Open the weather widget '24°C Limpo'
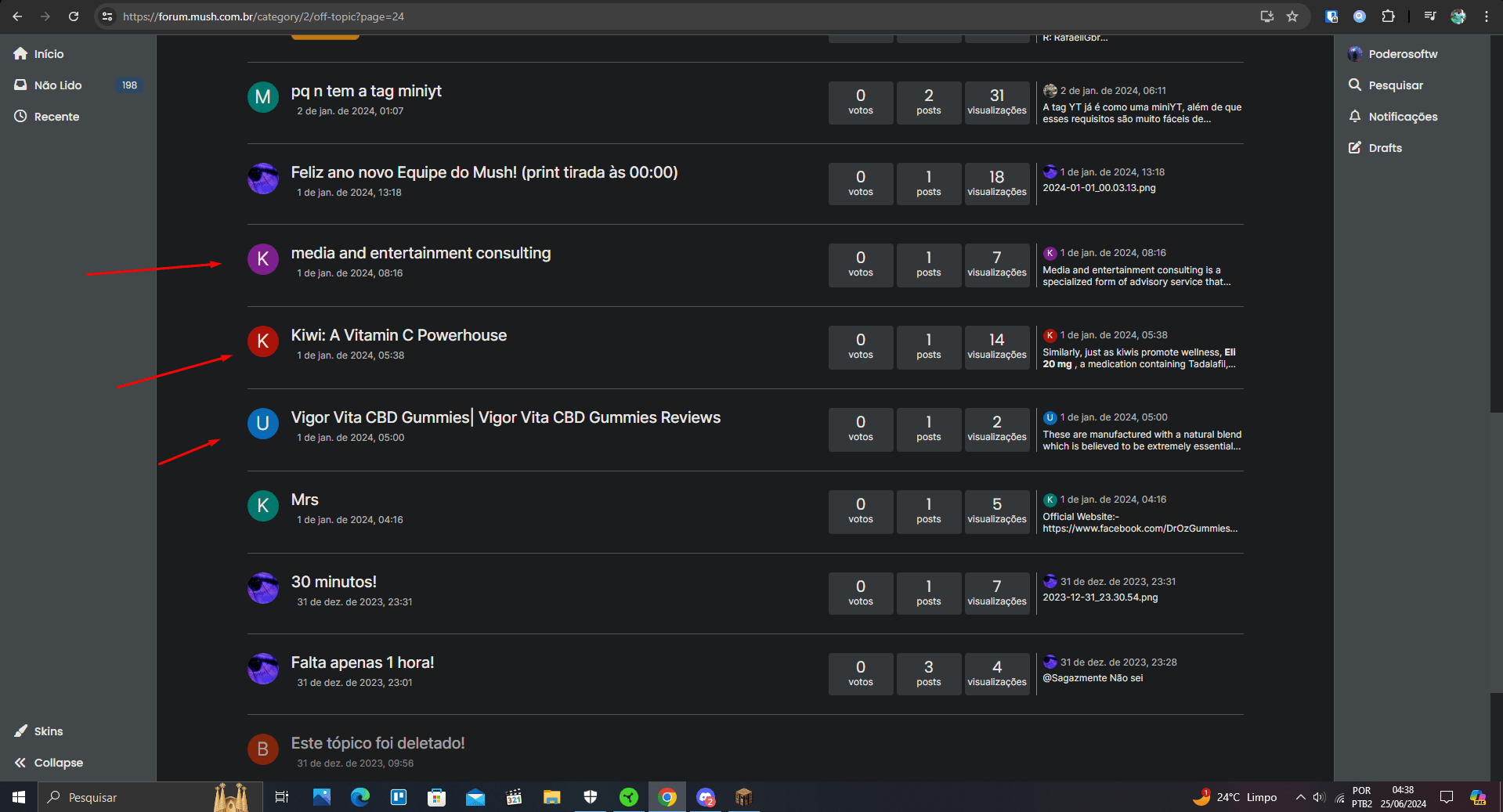The height and width of the screenshot is (812, 1503). [x=1234, y=797]
